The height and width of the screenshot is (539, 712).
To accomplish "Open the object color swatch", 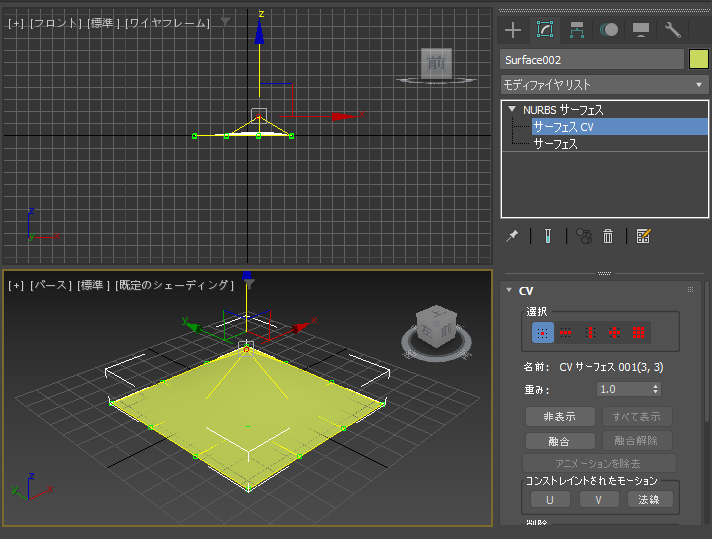I will pos(698,59).
